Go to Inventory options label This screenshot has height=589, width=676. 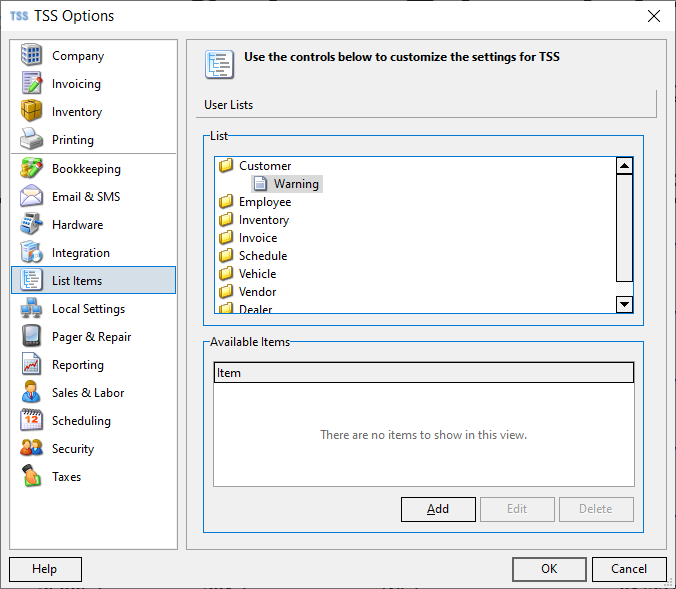tap(77, 112)
